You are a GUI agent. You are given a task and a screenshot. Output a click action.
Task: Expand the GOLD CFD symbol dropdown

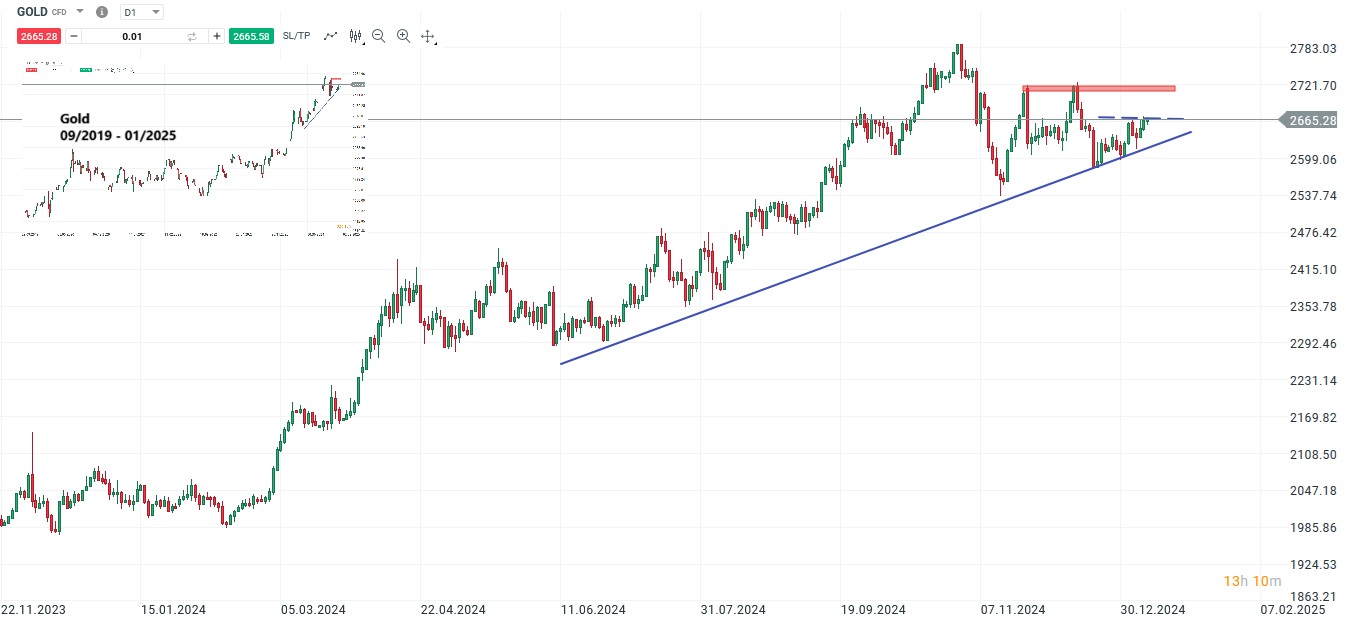(x=78, y=12)
